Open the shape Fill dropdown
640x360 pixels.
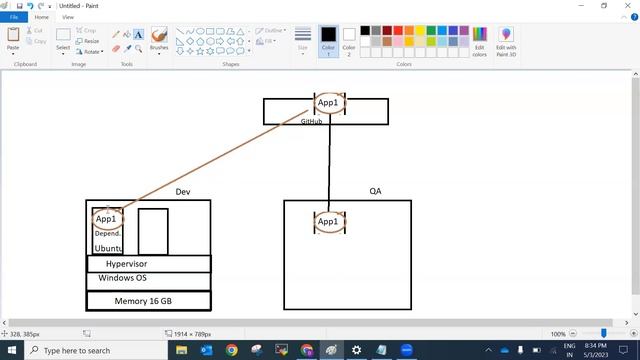266,41
